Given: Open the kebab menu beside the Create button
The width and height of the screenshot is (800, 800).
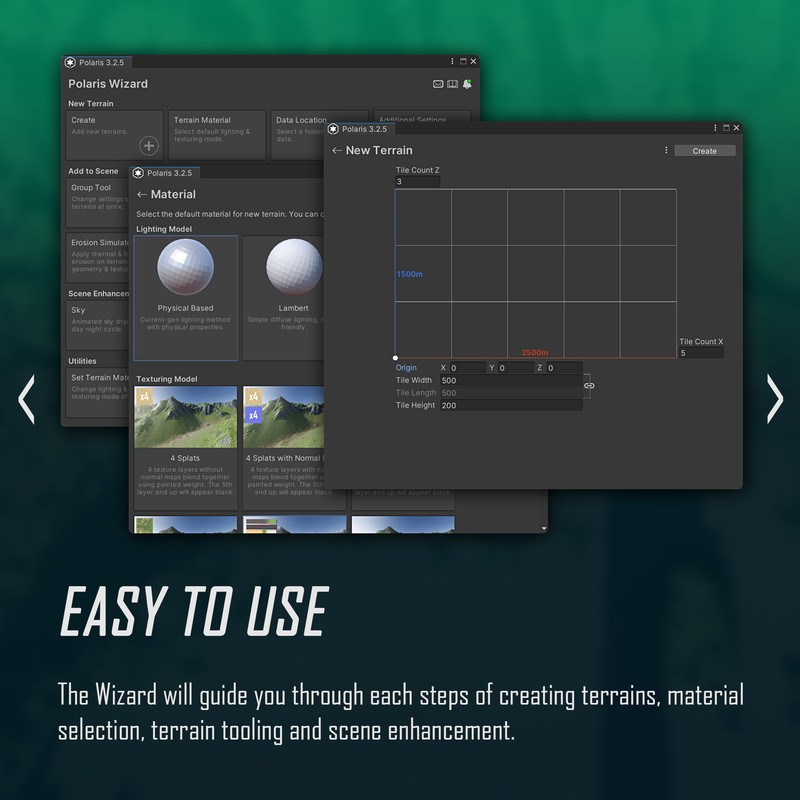Looking at the screenshot, I should click(666, 150).
